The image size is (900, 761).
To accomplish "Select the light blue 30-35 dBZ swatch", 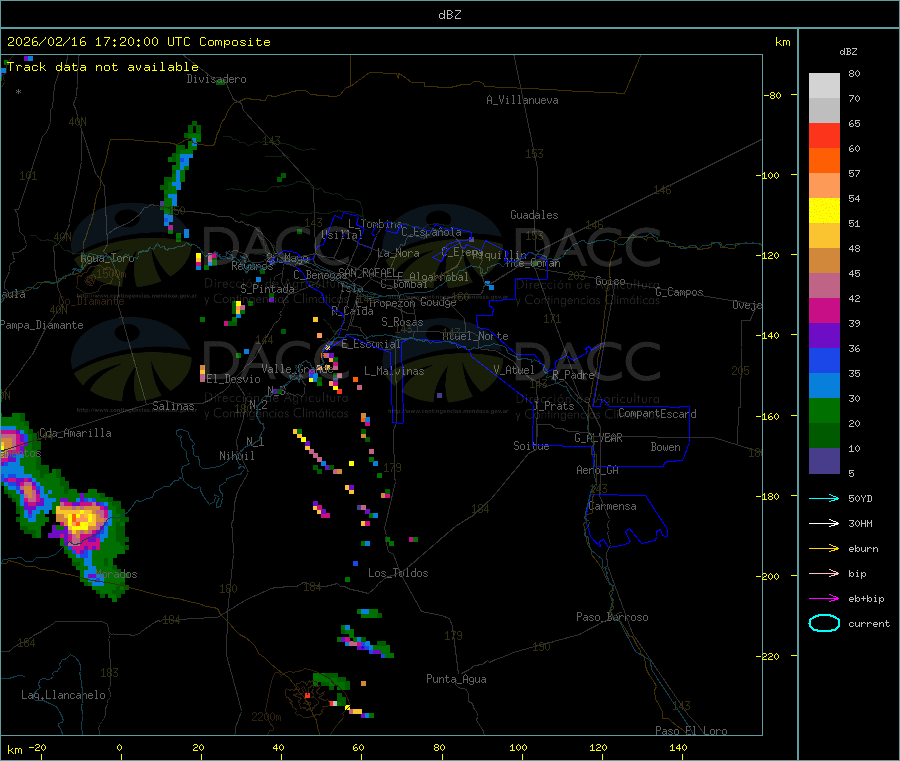I will (x=824, y=386).
